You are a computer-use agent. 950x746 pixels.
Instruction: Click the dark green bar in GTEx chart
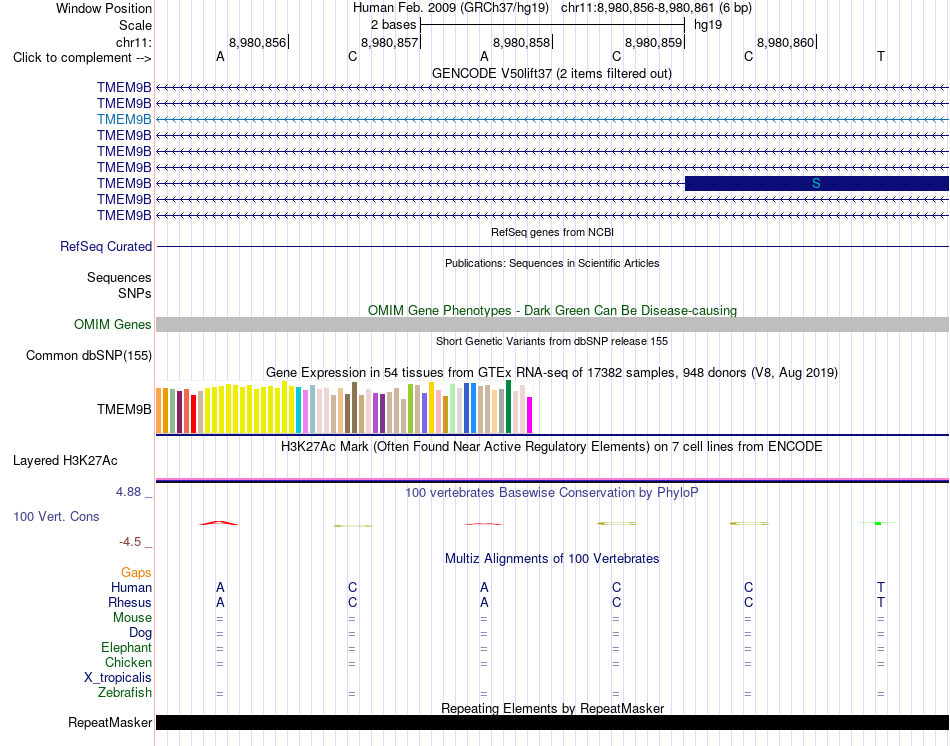click(x=508, y=407)
